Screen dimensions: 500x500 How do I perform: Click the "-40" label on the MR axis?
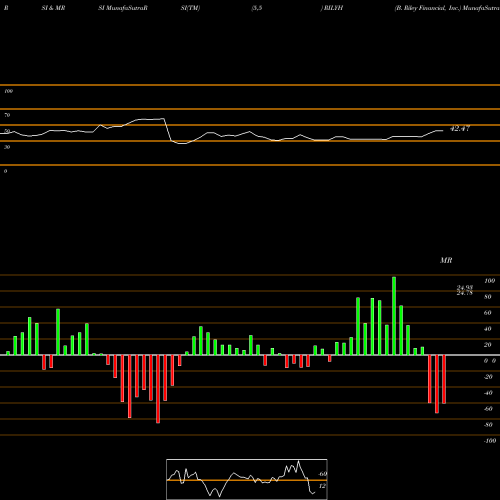488,393
